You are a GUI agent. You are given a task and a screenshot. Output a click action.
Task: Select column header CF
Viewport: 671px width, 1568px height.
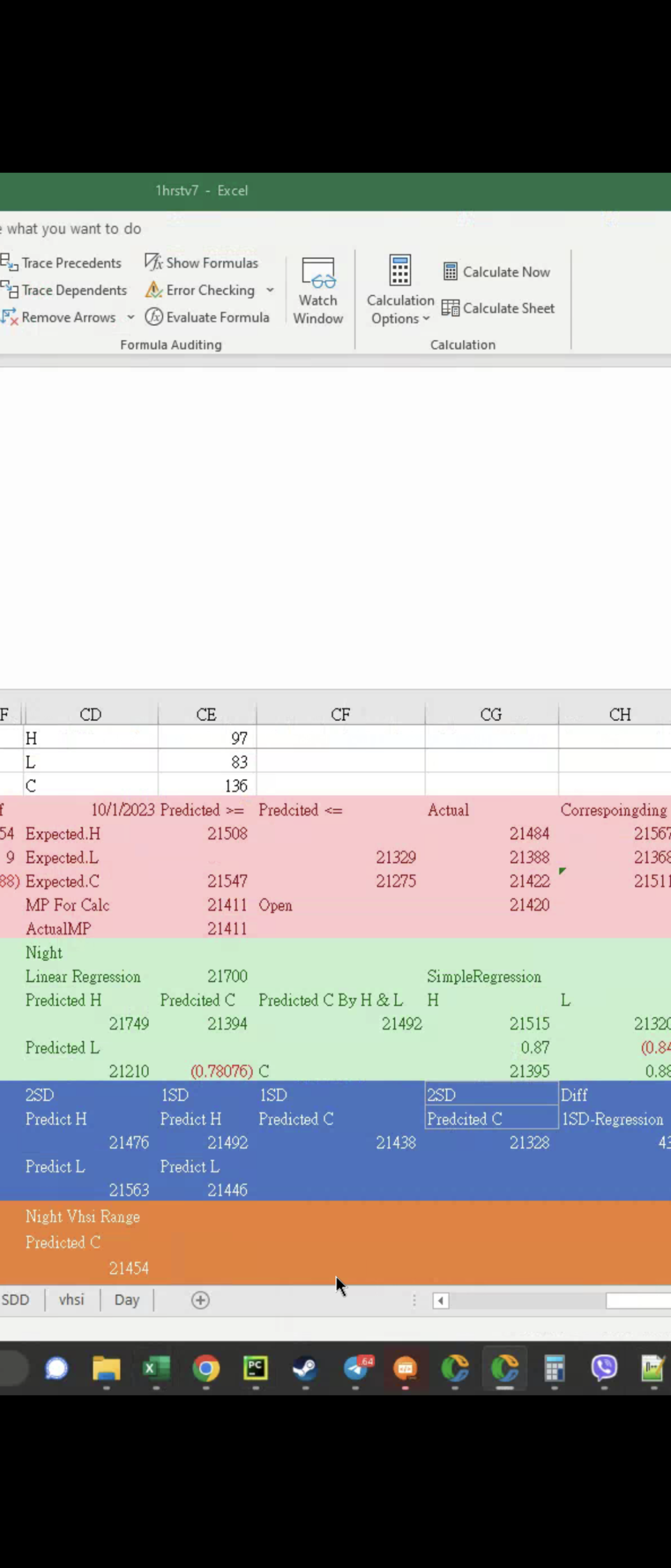click(x=340, y=714)
